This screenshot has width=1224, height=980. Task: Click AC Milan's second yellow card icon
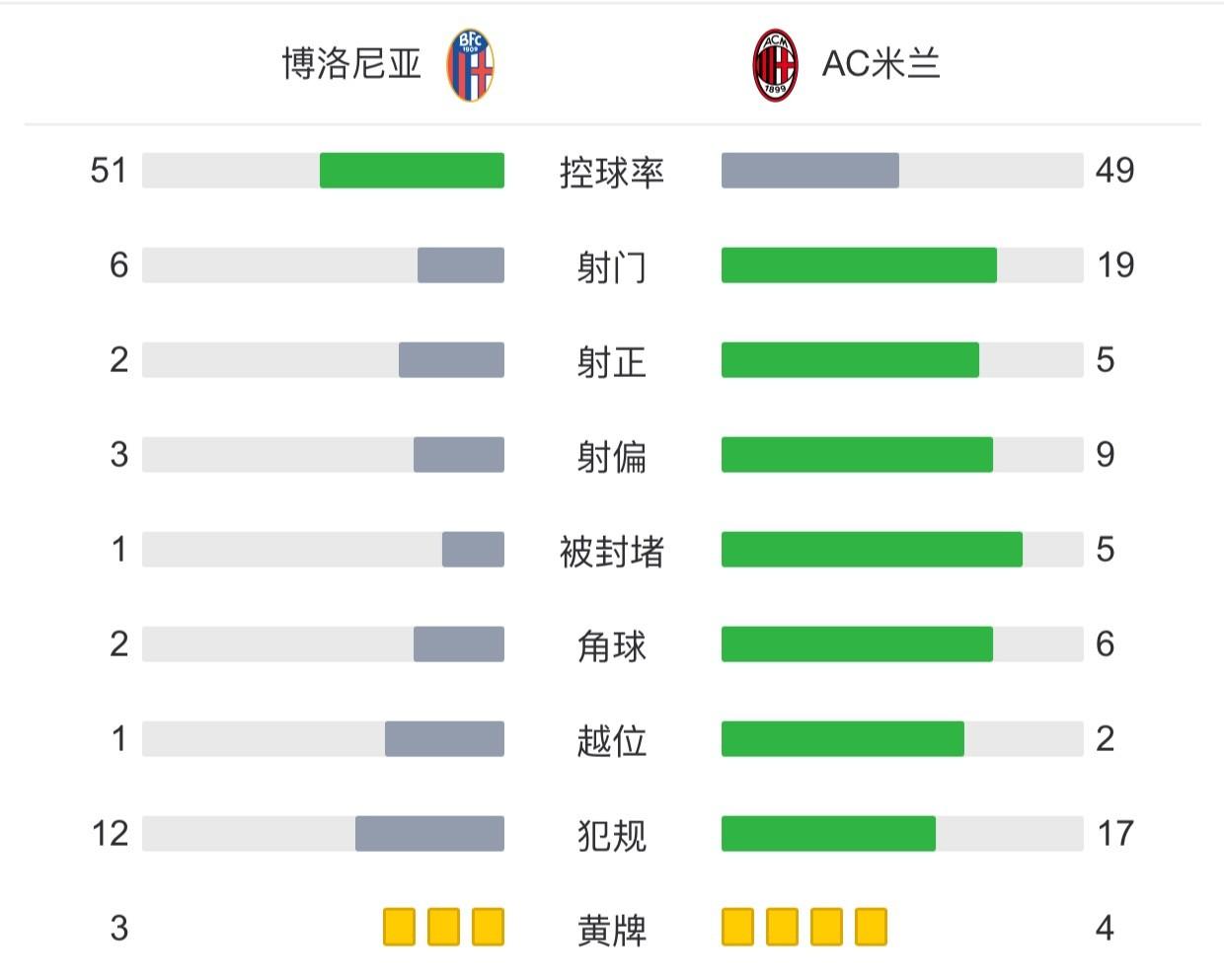[782, 928]
